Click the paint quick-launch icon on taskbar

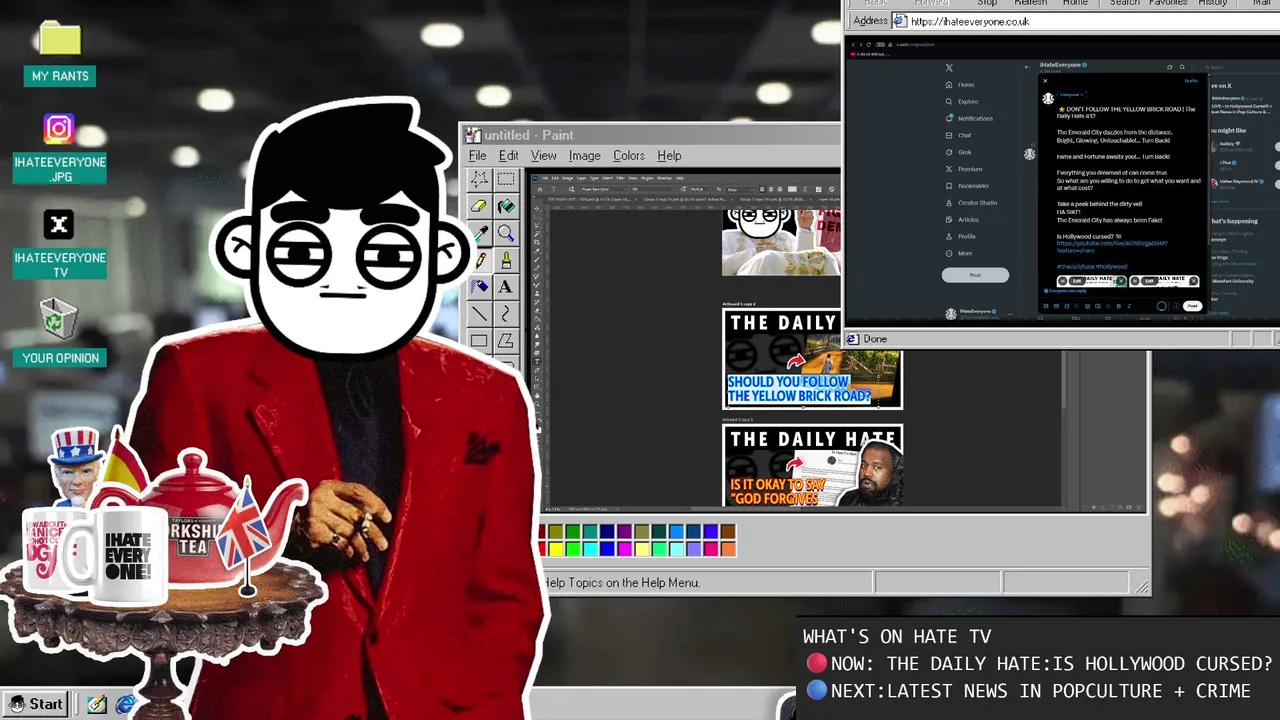pyautogui.click(x=97, y=705)
